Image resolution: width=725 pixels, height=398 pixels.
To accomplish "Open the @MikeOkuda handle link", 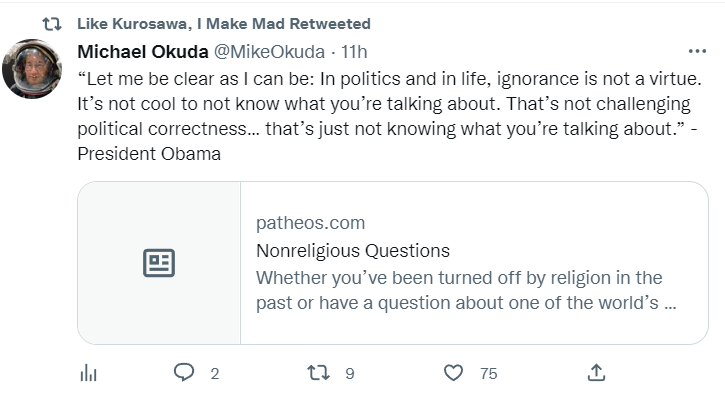I will coord(269,52).
